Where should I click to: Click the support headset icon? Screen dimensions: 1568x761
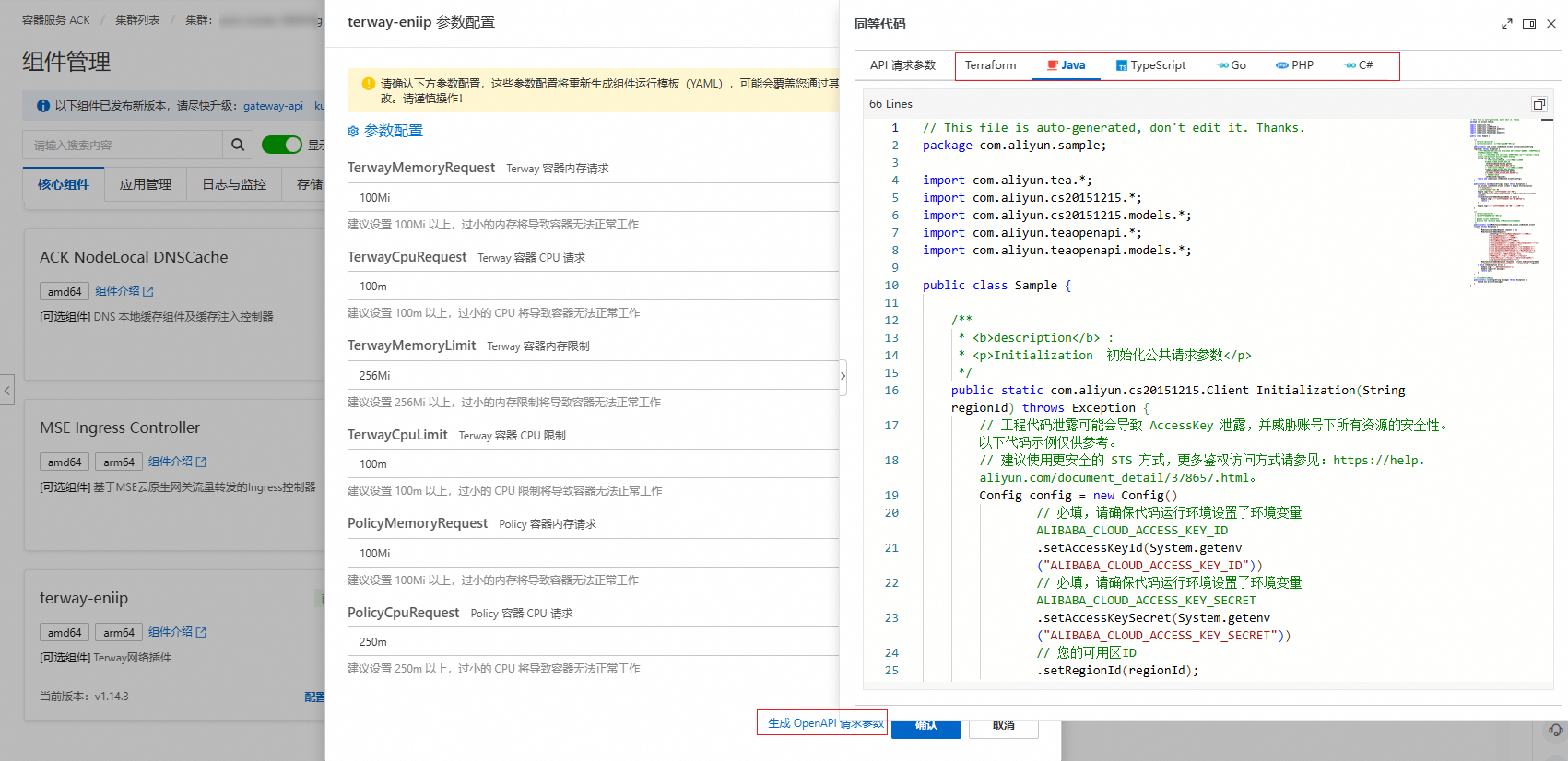tap(1556, 731)
